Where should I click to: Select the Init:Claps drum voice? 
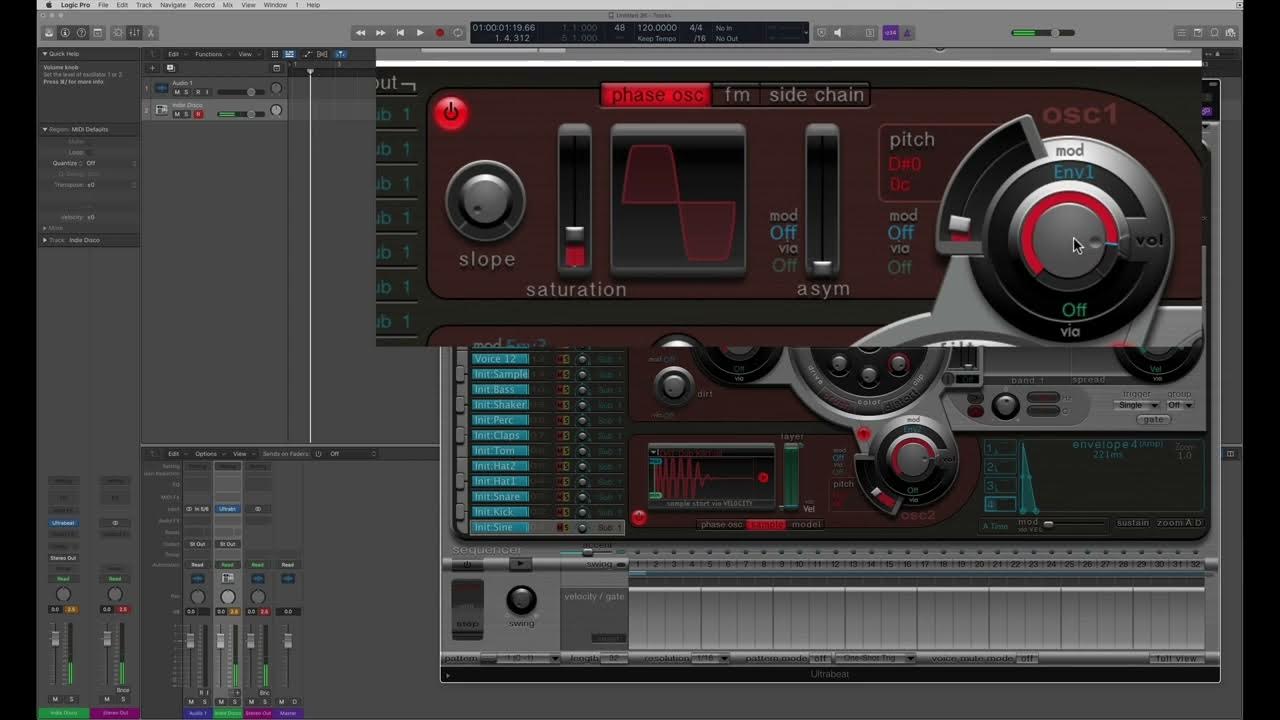click(x=501, y=435)
